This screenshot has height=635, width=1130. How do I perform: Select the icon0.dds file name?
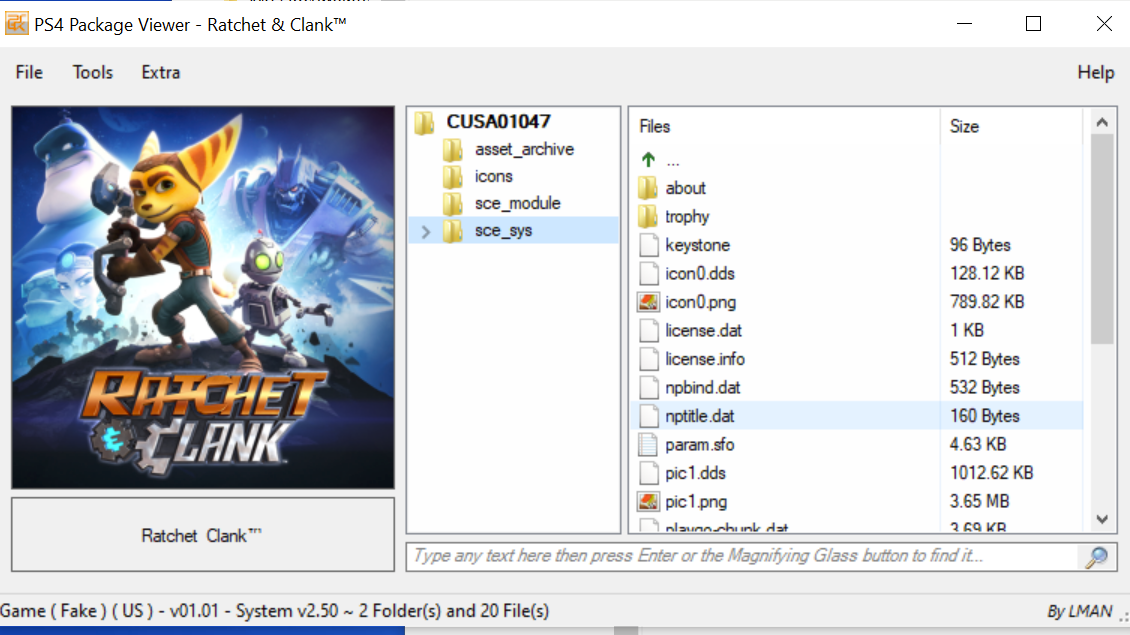tap(700, 273)
